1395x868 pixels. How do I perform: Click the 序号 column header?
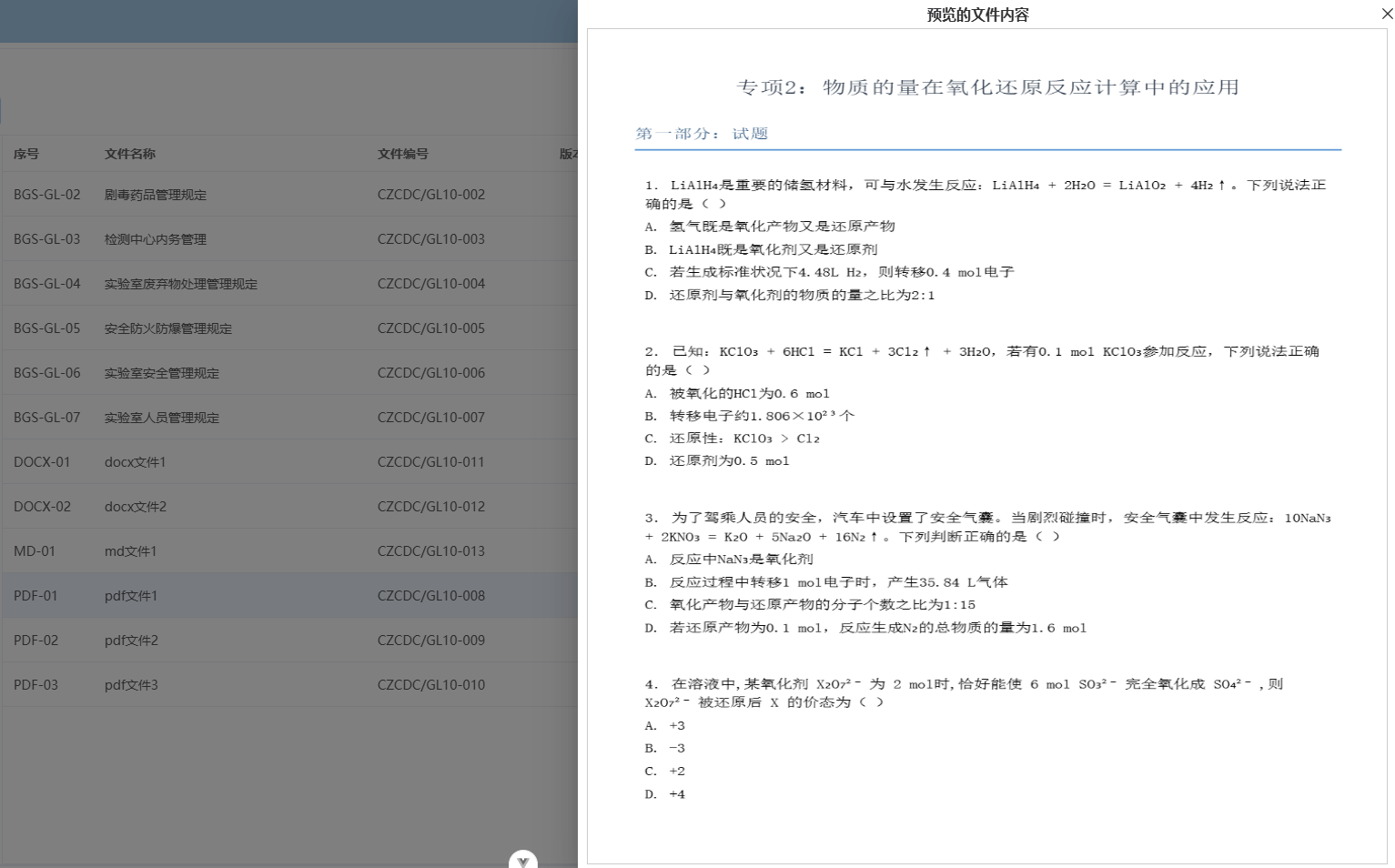[26, 154]
